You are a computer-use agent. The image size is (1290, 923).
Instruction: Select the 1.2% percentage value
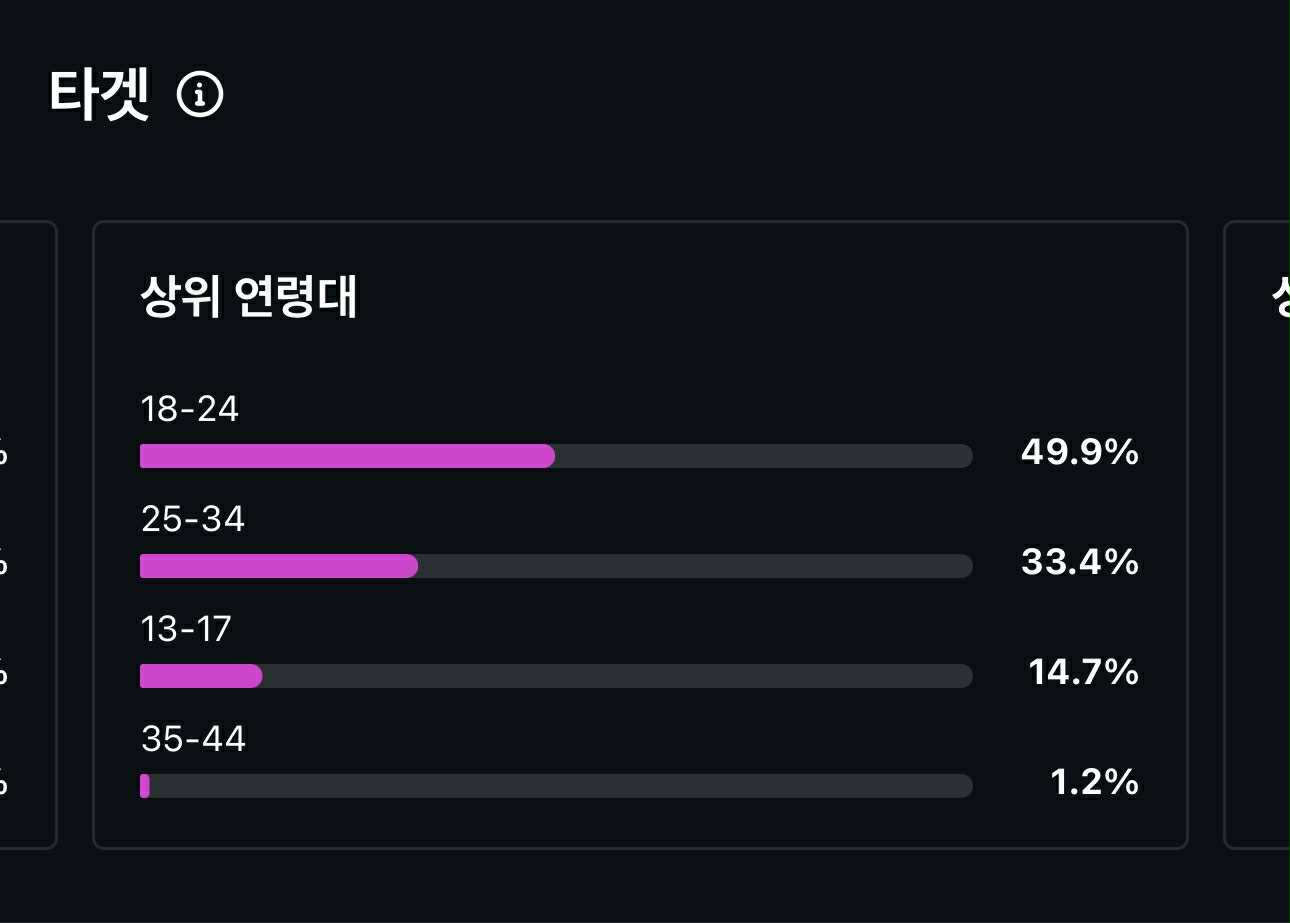(x=1094, y=782)
